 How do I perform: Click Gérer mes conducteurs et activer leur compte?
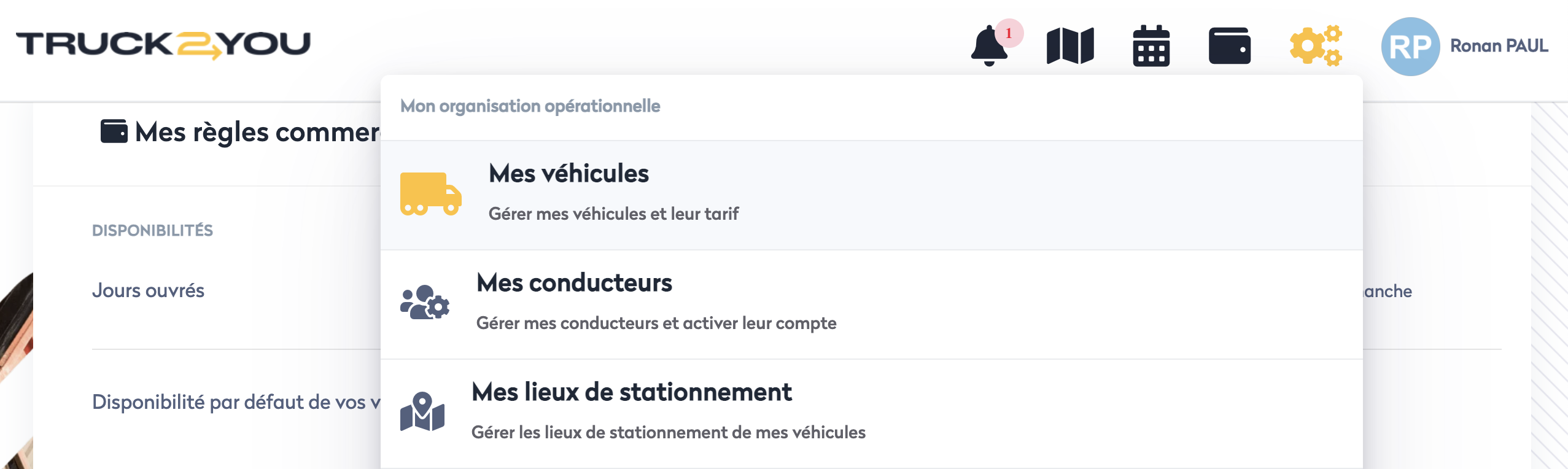[x=656, y=323]
